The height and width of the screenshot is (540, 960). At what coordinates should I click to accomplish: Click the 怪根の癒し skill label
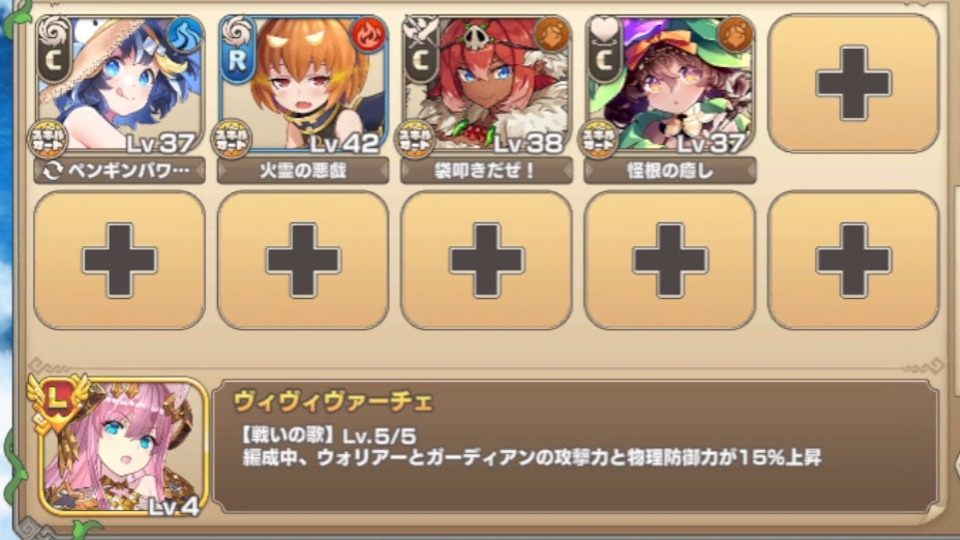670,170
